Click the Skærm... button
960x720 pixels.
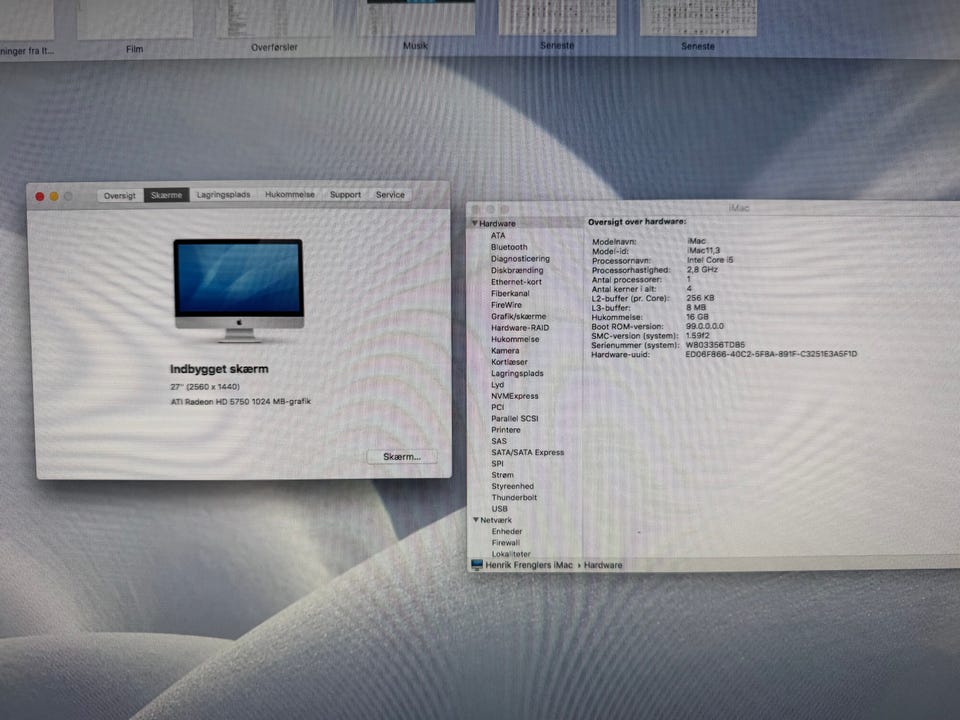[402, 457]
